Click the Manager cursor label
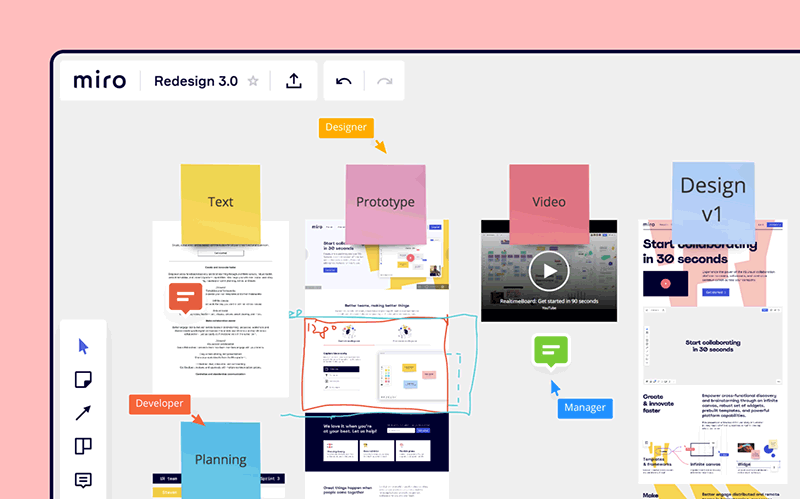800x499 pixels. pyautogui.click(x=585, y=408)
